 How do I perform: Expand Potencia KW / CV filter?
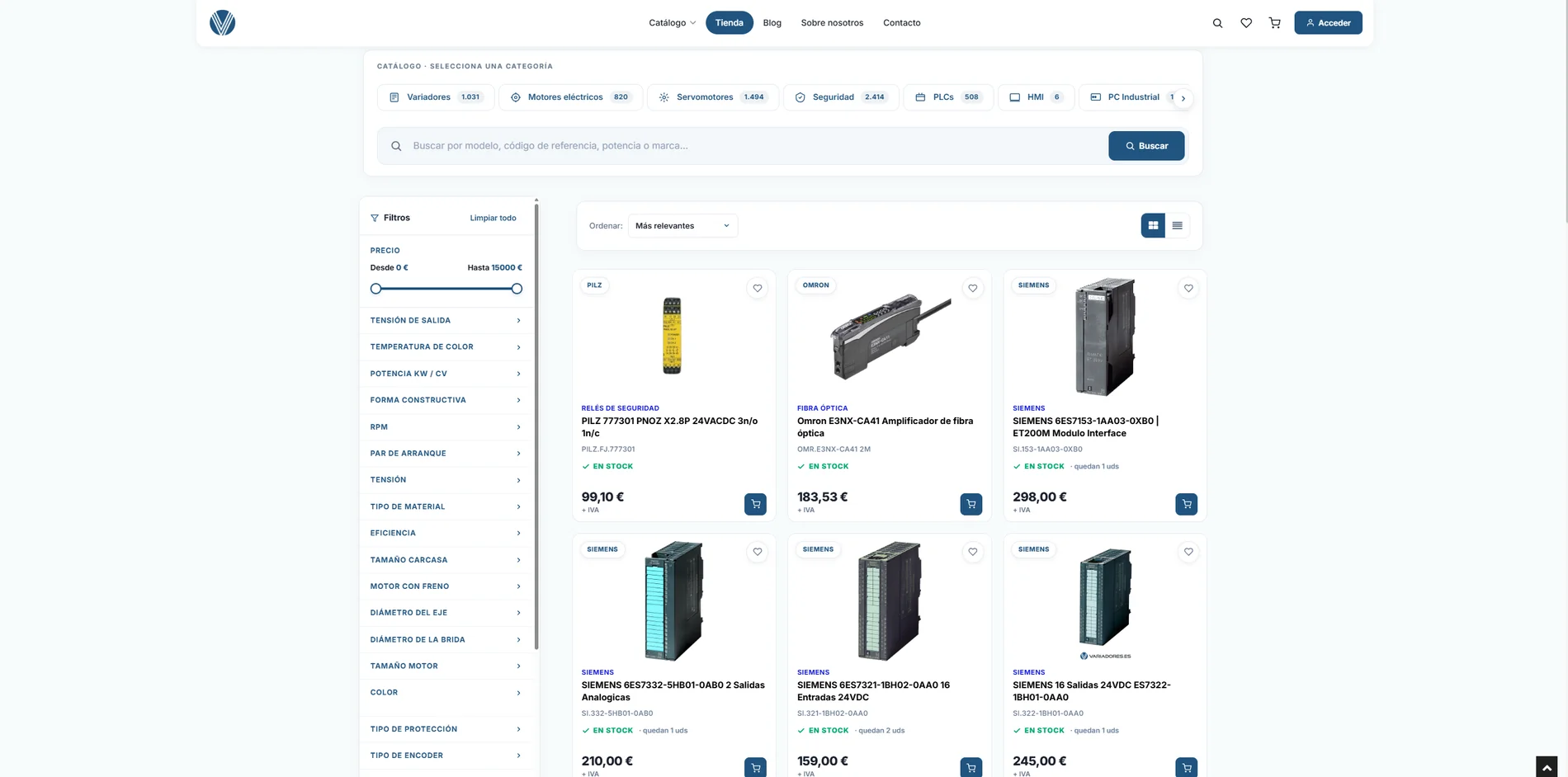pos(446,374)
